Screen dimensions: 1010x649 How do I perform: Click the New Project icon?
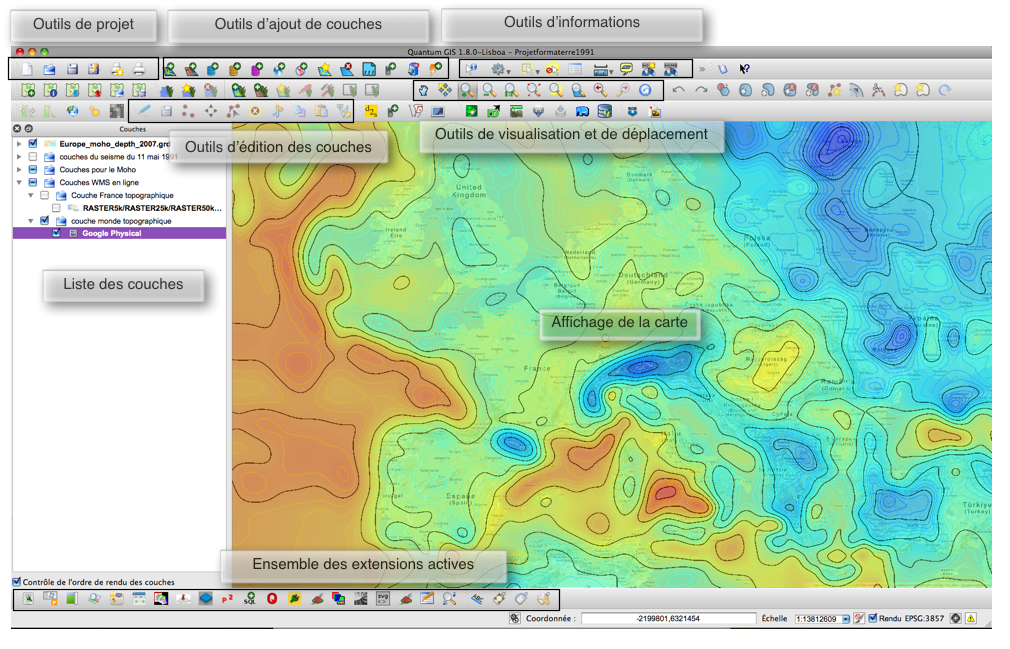tap(26, 69)
